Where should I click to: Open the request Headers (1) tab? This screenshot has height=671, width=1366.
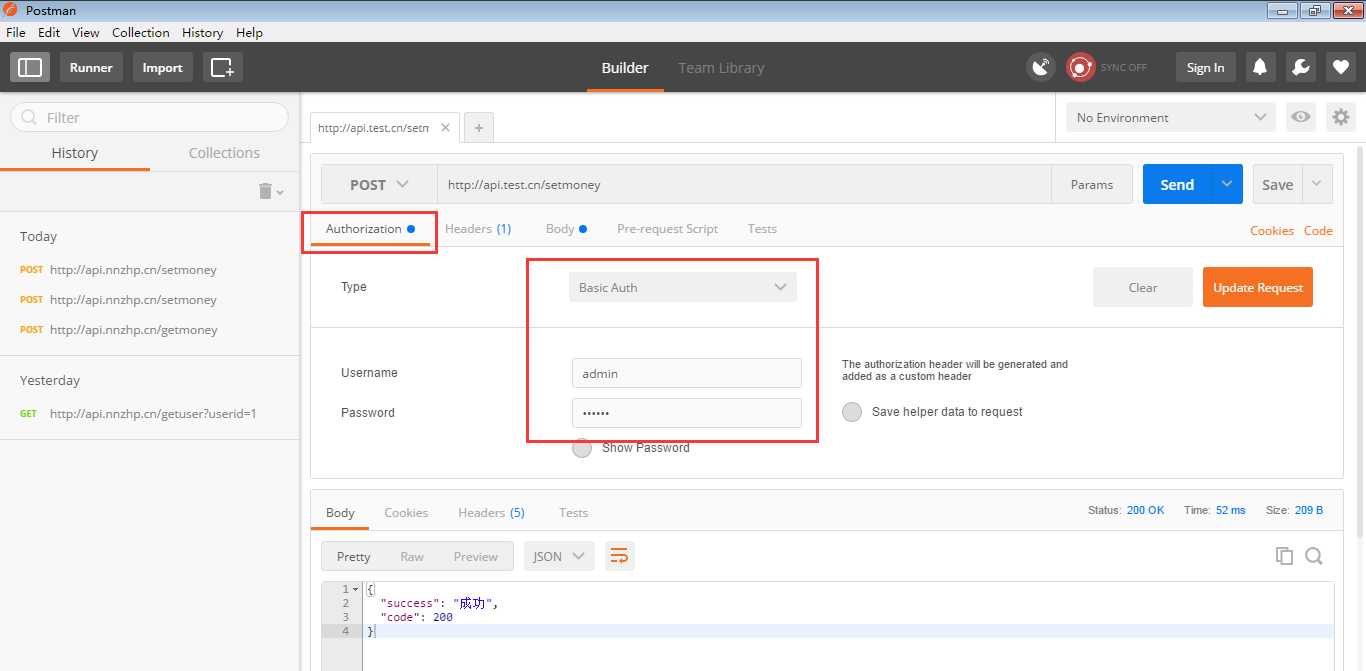[x=478, y=229]
